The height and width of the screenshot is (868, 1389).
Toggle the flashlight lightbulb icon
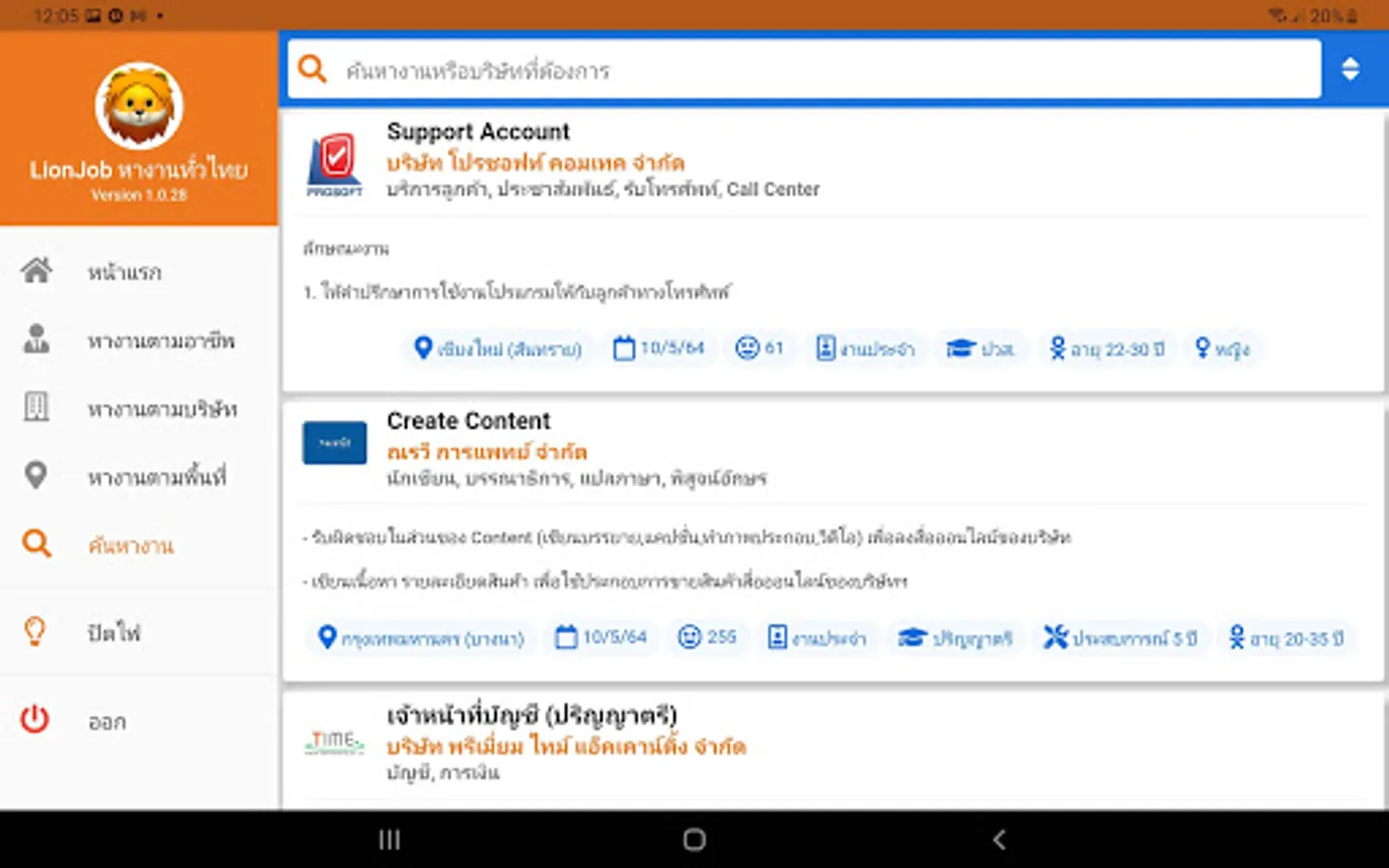(x=35, y=632)
